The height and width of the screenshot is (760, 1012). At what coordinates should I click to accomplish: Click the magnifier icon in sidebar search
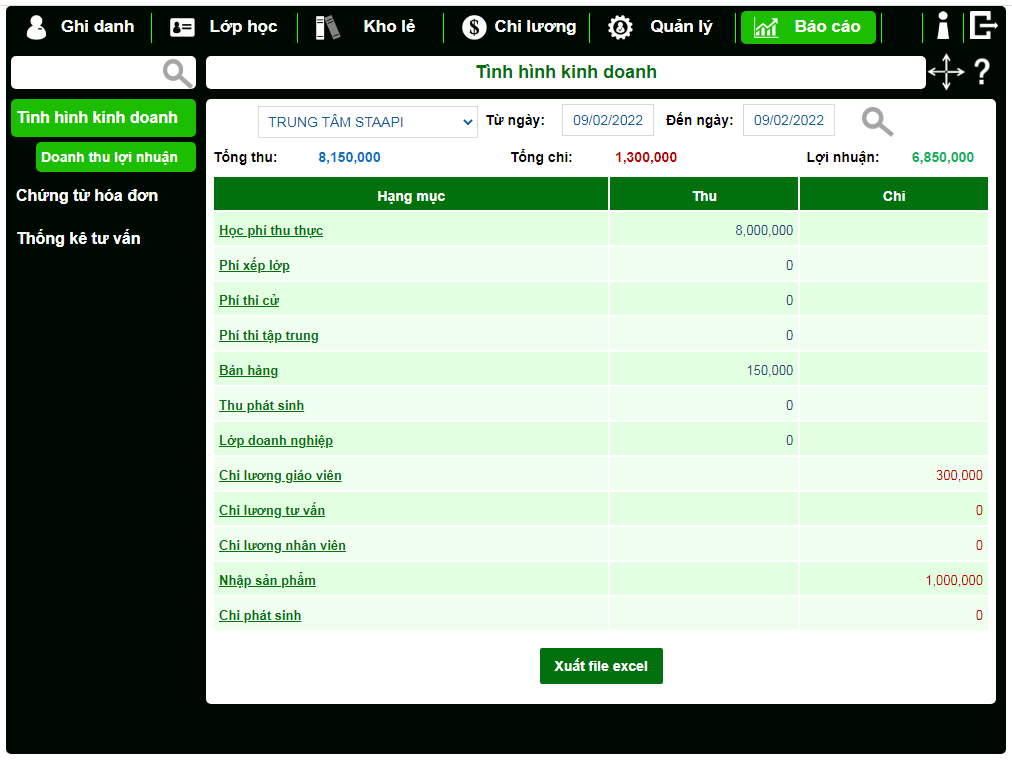tap(177, 73)
